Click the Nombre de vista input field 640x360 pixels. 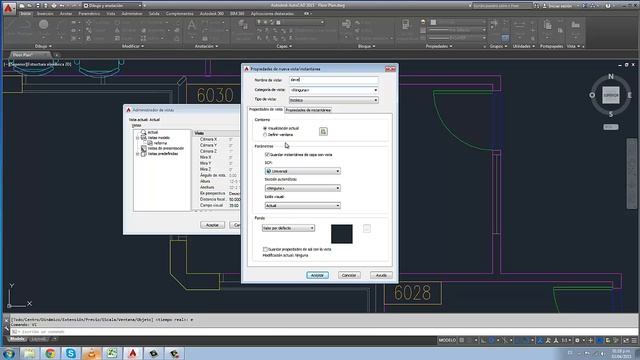(333, 80)
